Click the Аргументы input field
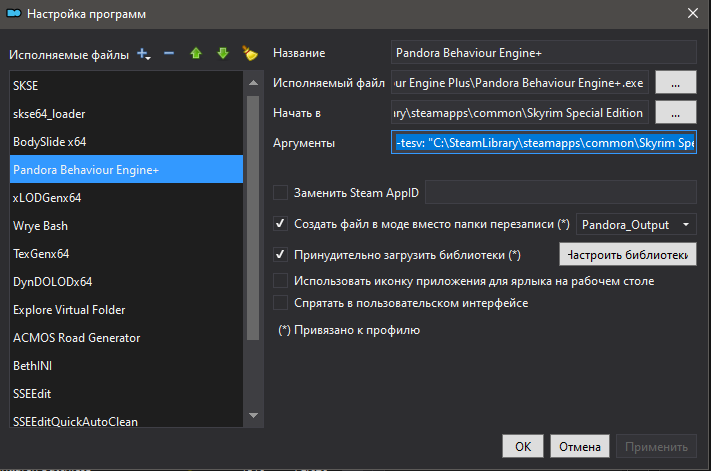The image size is (711, 471). pyautogui.click(x=544, y=143)
